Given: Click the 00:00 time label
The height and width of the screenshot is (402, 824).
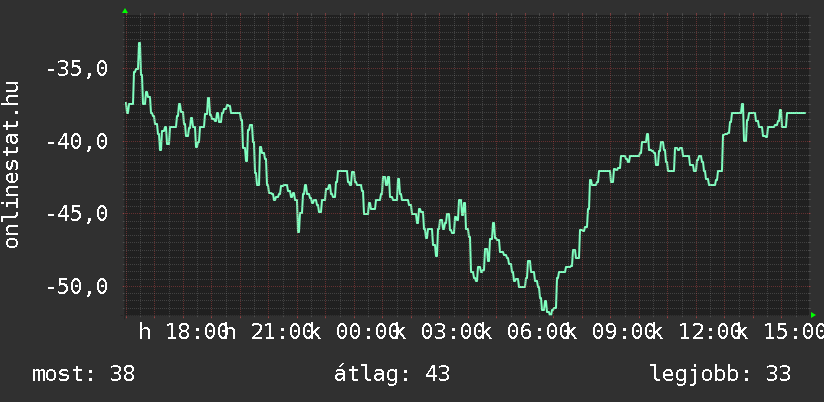Looking at the screenshot, I should coord(366,332).
